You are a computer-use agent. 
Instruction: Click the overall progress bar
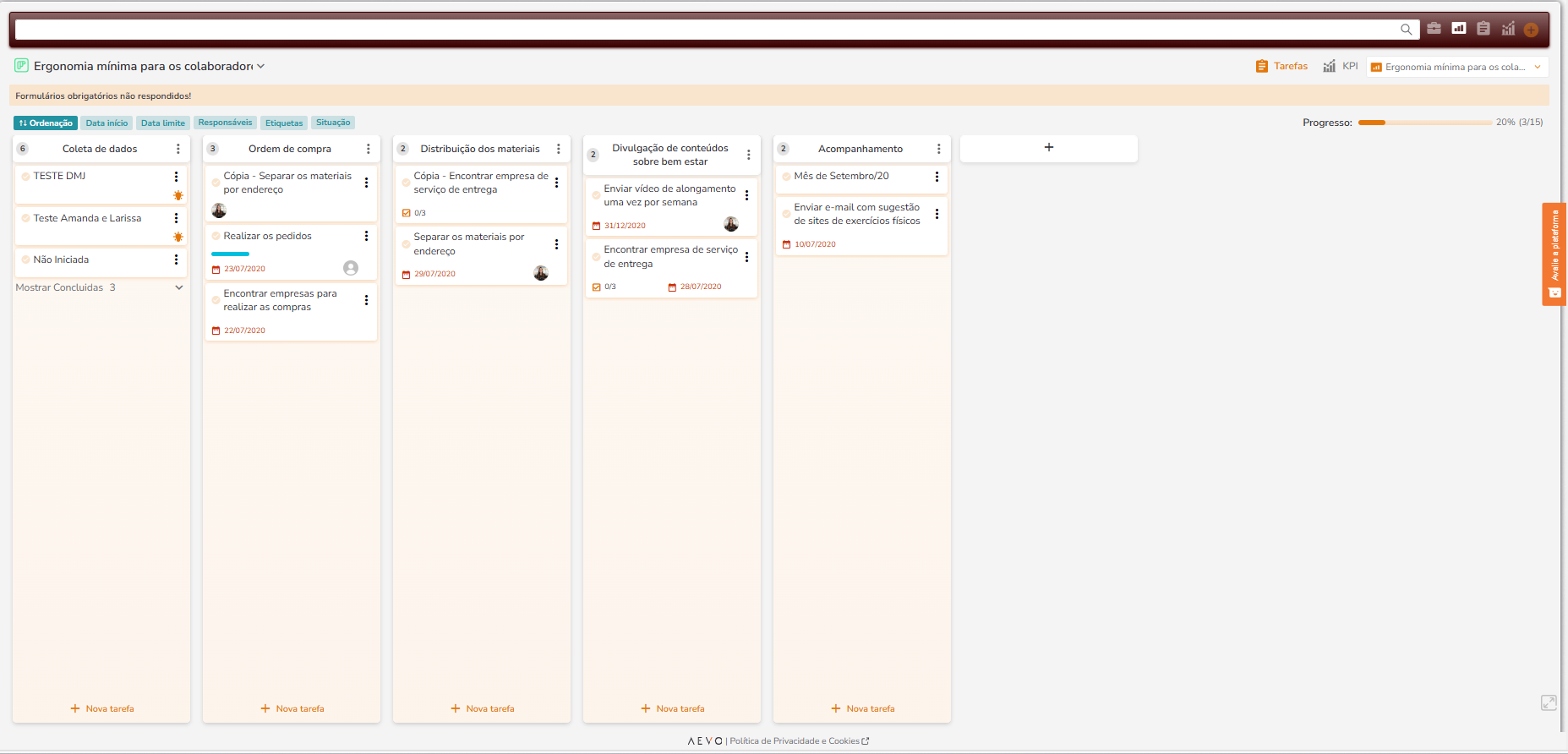pos(1425,123)
